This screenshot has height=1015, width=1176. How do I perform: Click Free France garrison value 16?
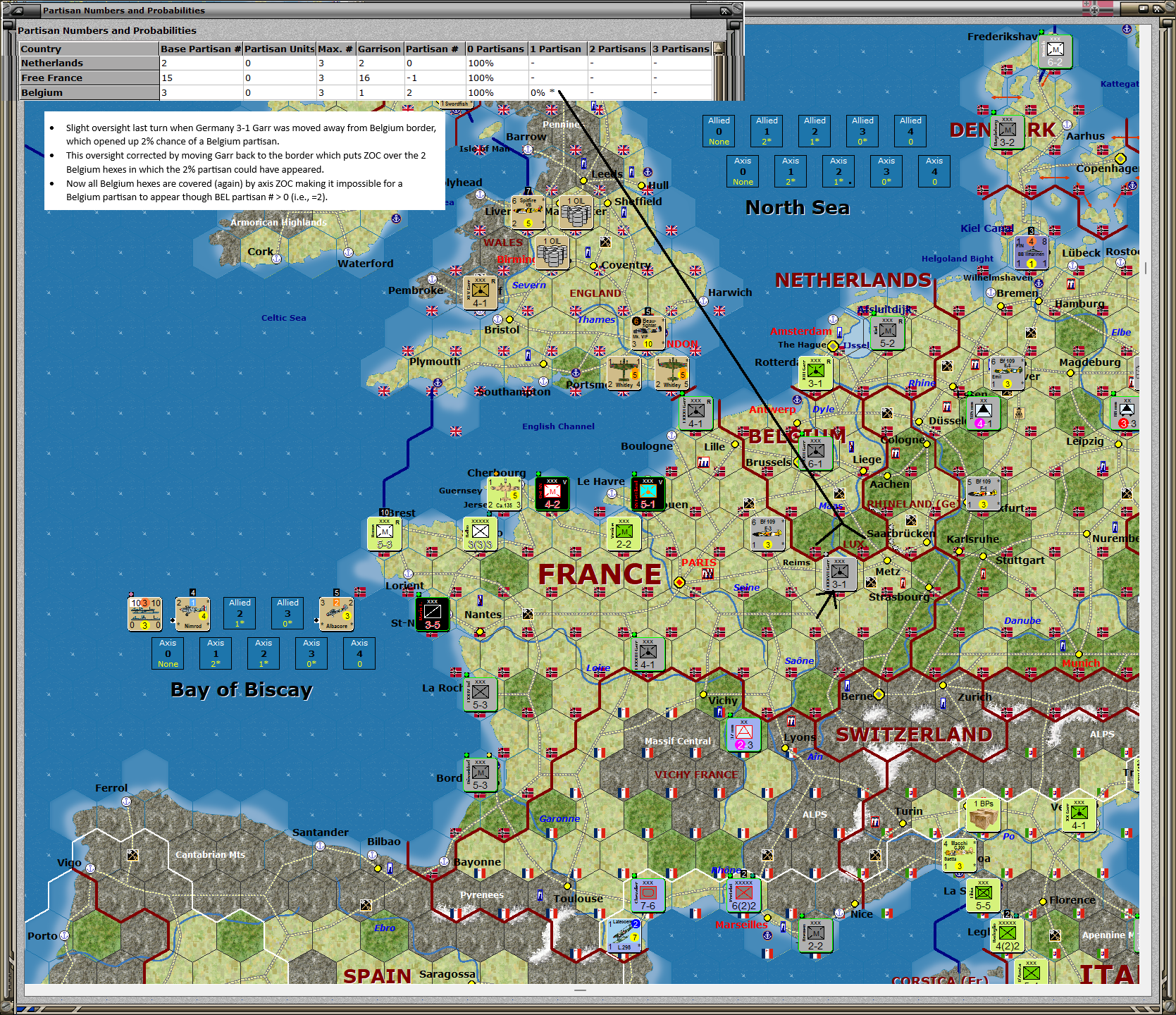pyautogui.click(x=379, y=78)
